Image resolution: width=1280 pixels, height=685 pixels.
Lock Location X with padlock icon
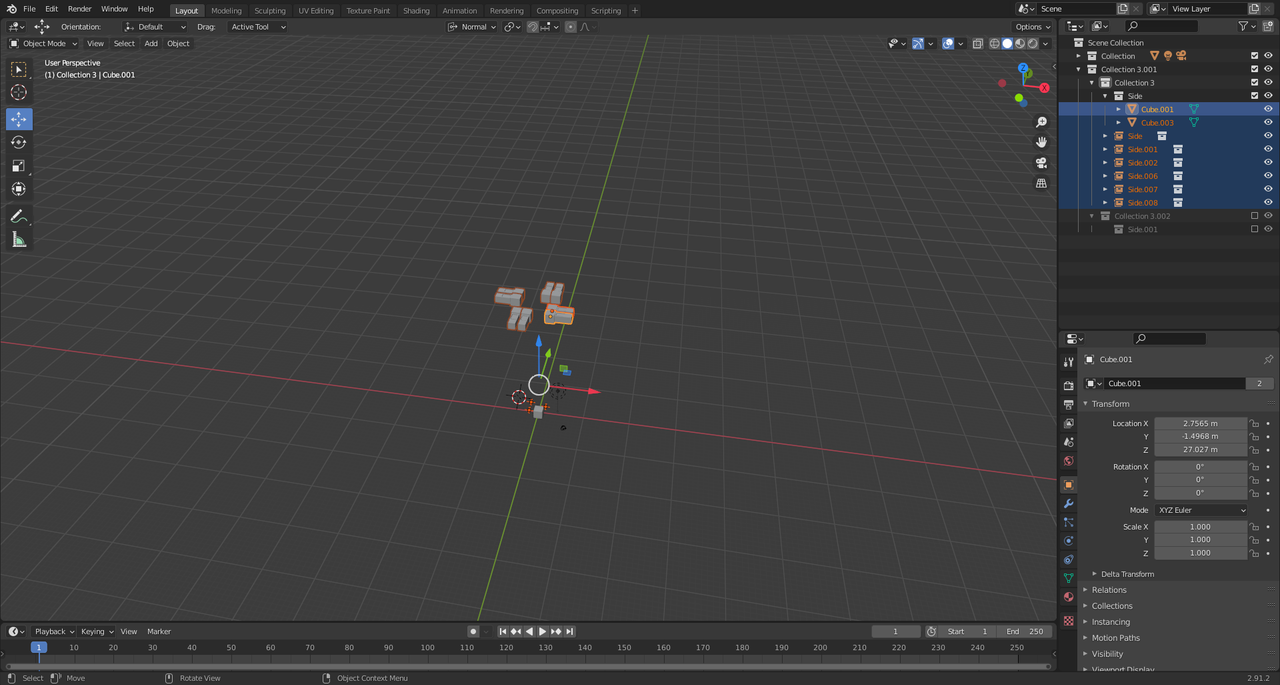pyautogui.click(x=1255, y=424)
